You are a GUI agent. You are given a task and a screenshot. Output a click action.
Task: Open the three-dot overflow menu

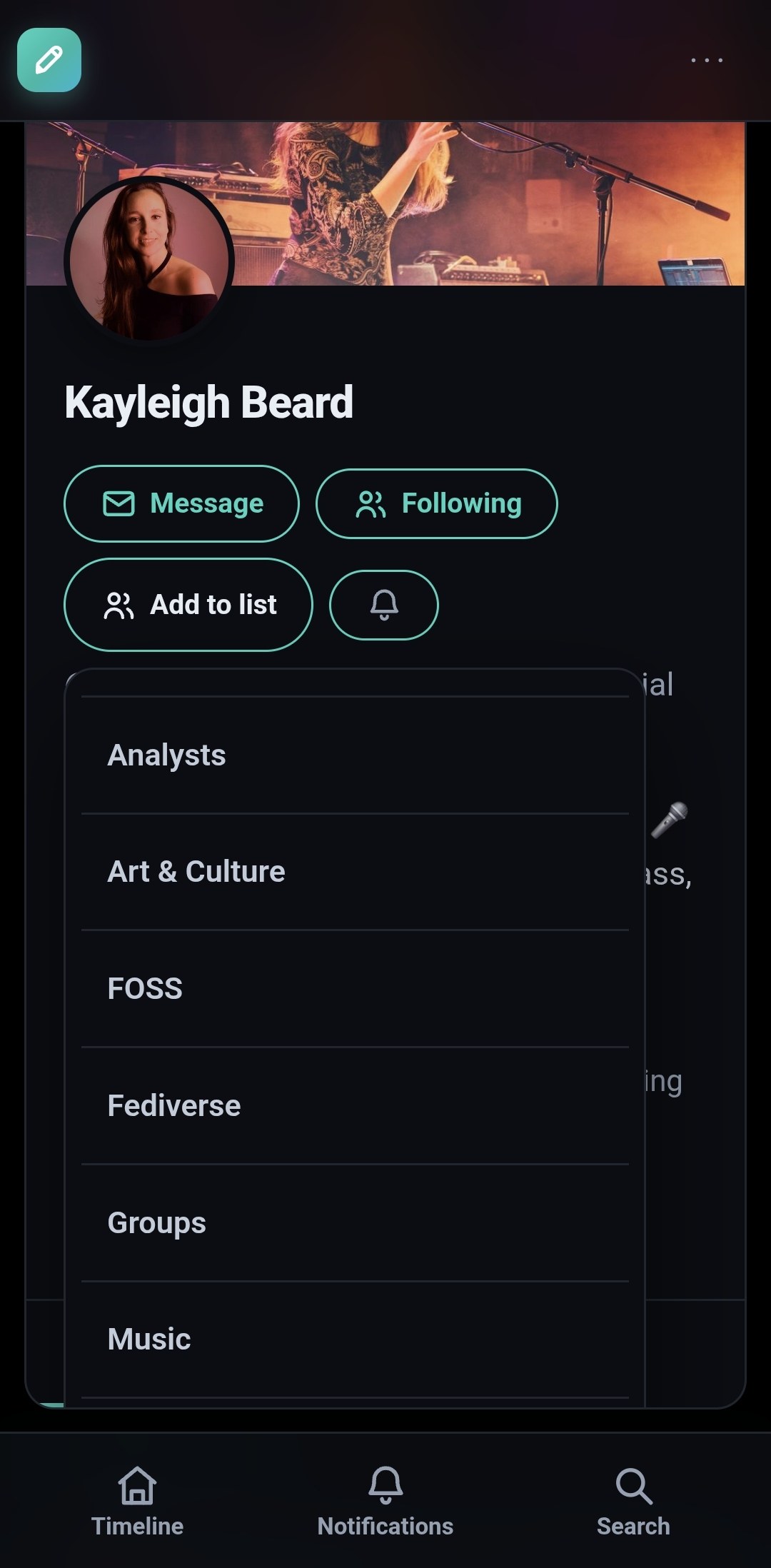pyautogui.click(x=707, y=60)
